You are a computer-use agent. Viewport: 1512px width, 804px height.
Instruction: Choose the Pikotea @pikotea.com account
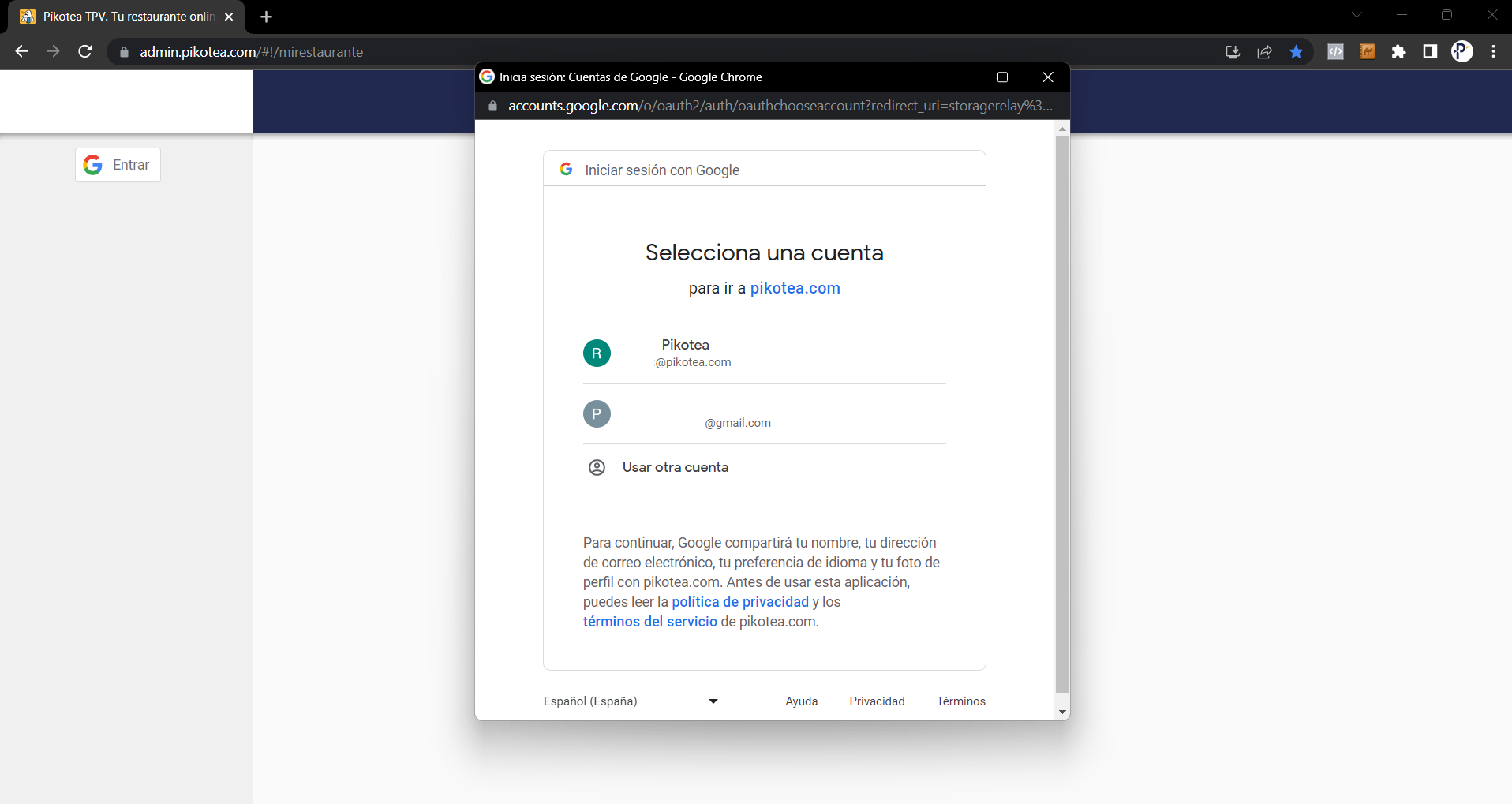point(764,353)
